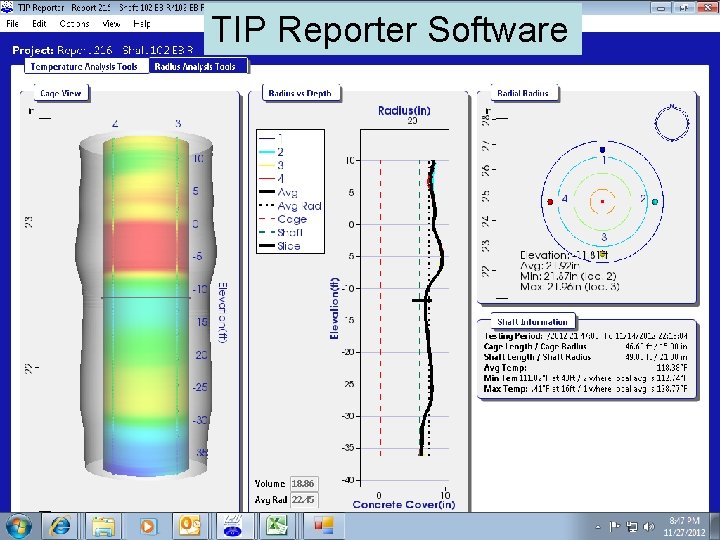
Task: Click the taskbar clock and date
Action: coord(684,526)
